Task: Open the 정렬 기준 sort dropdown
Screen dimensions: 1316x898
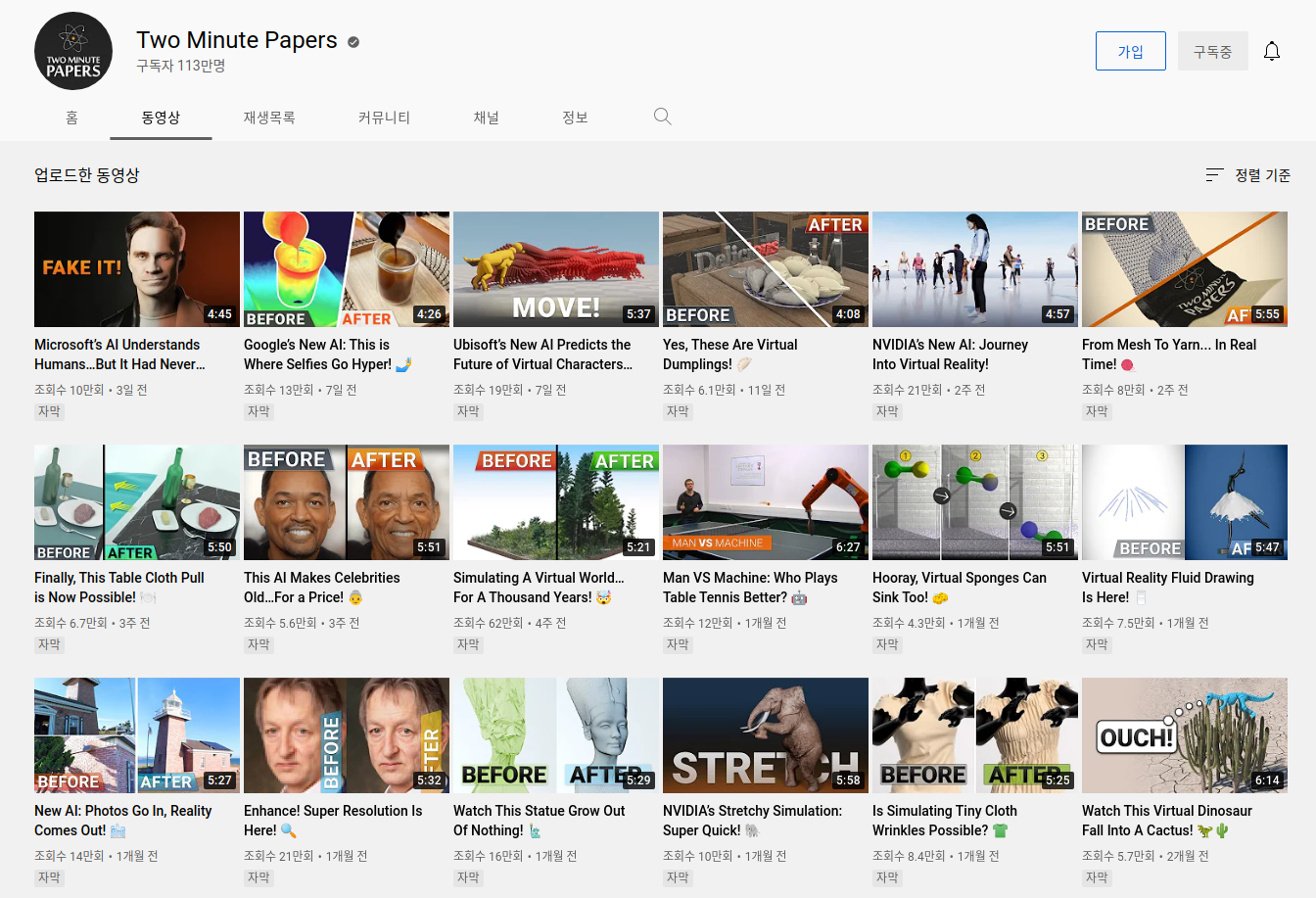Action: [1248, 174]
